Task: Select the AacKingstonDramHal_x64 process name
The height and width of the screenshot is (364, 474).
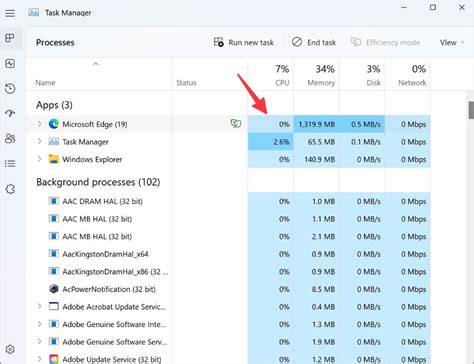Action: coord(105,254)
